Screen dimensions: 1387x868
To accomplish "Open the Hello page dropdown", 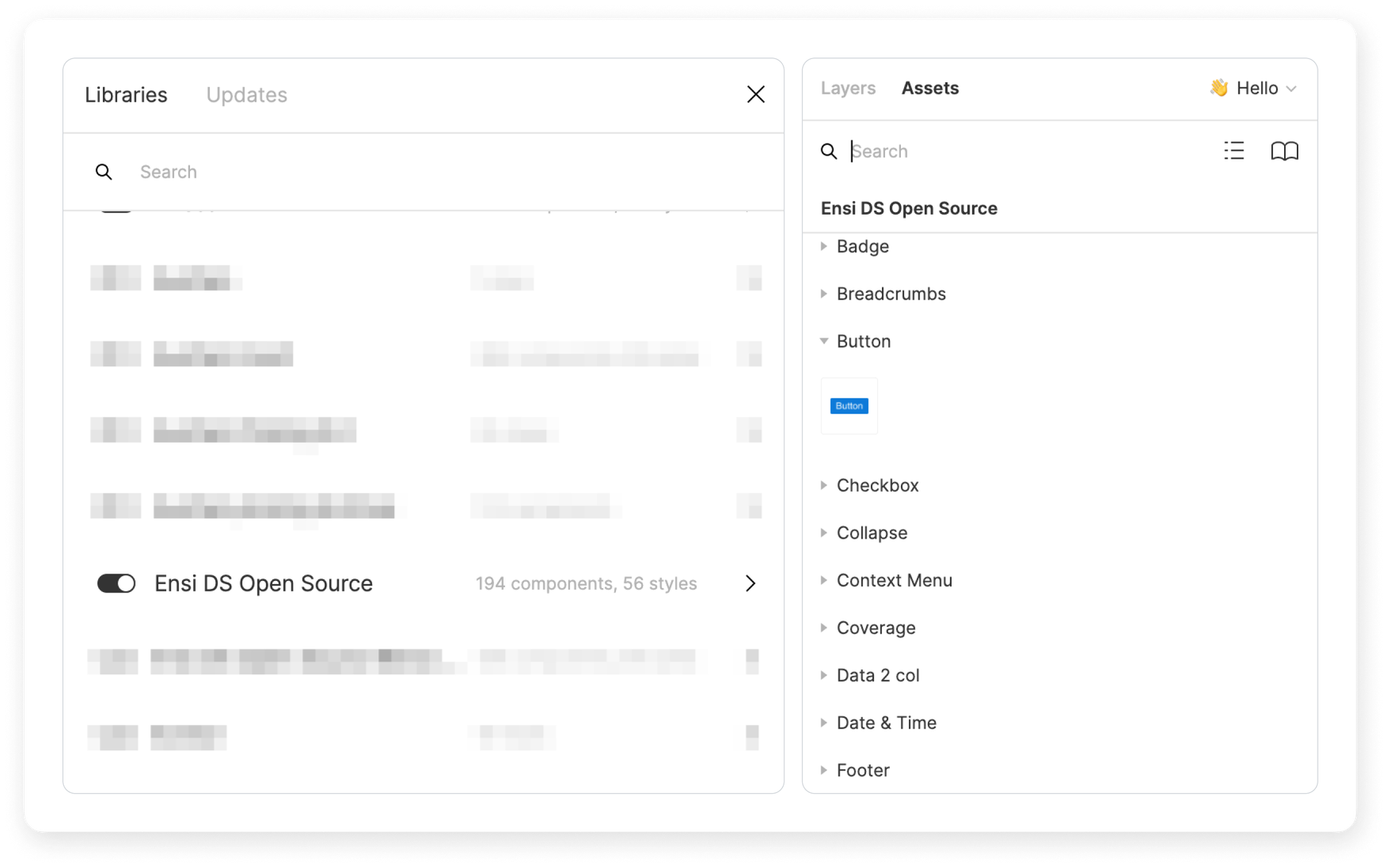I will point(1254,89).
